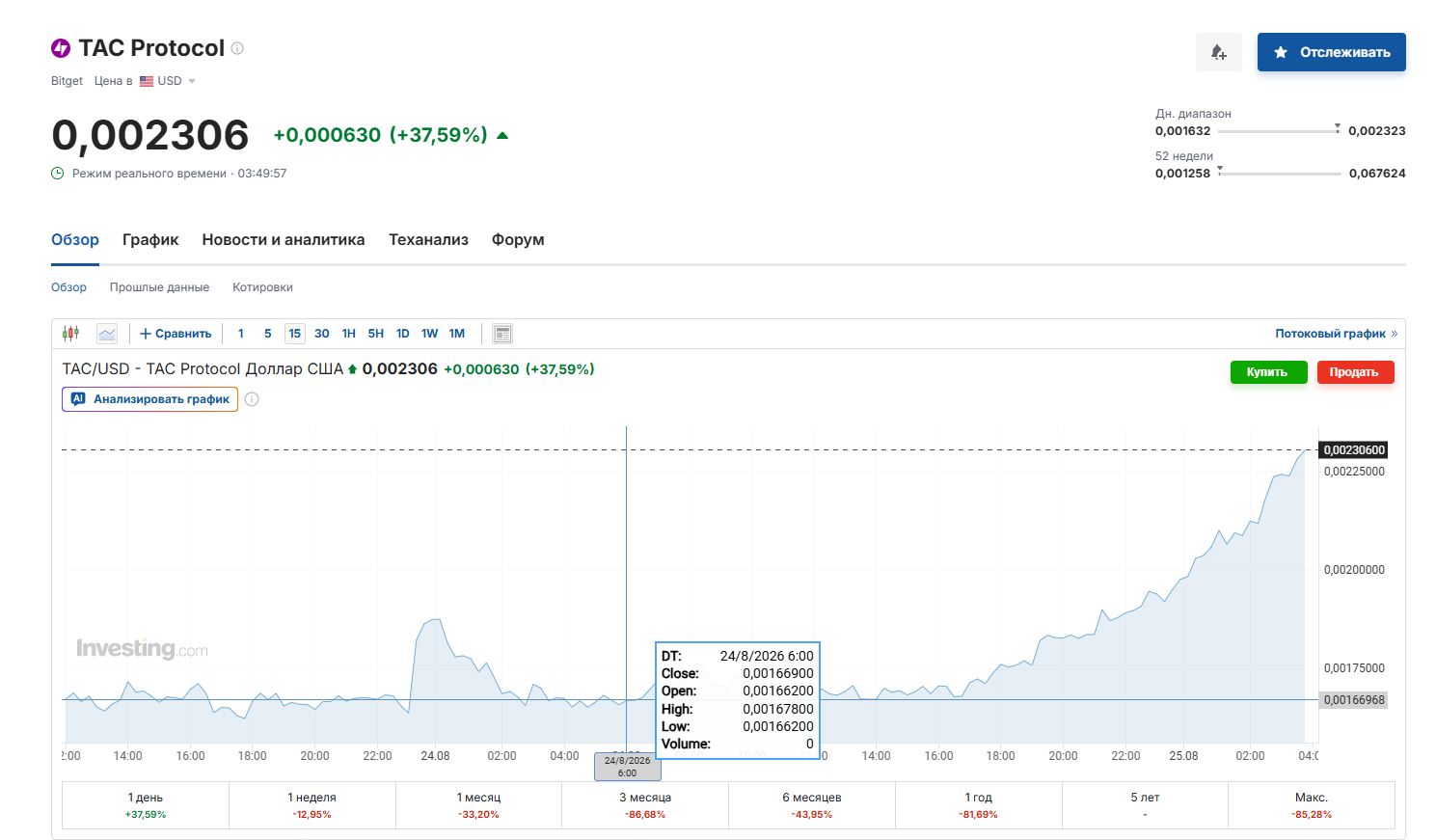Click day range low value 0,001632

1182,131
